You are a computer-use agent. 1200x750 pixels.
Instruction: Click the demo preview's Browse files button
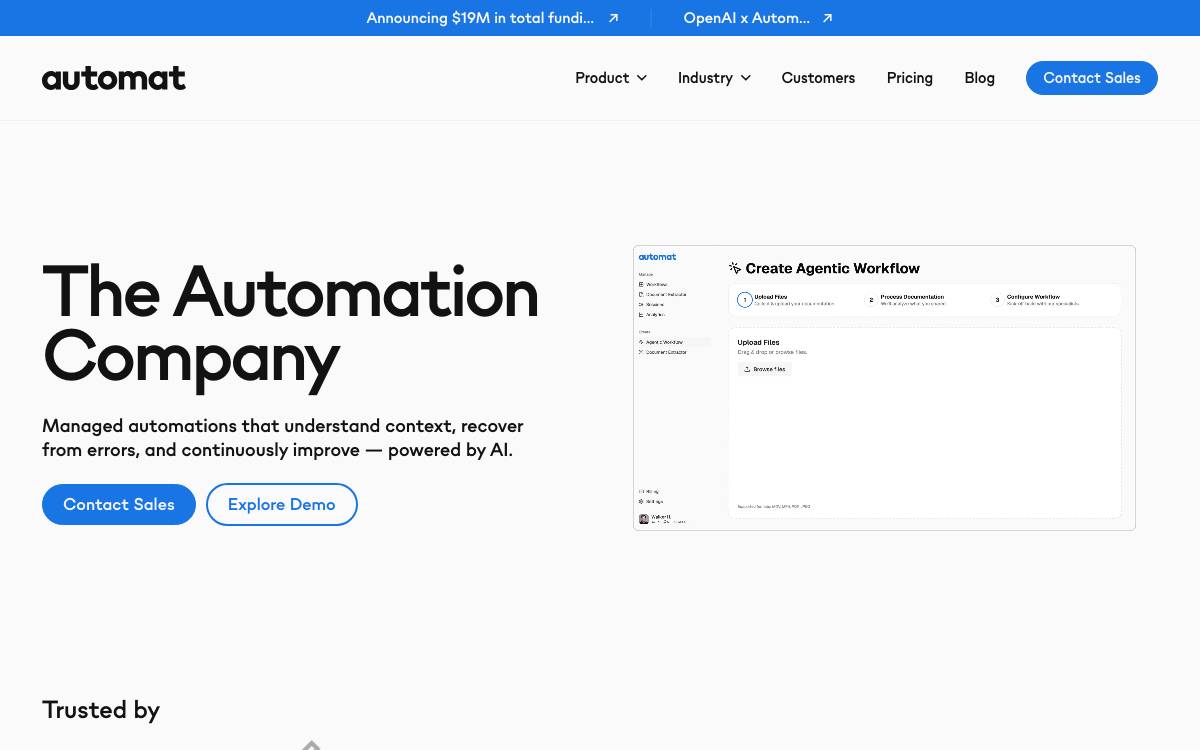coord(765,369)
